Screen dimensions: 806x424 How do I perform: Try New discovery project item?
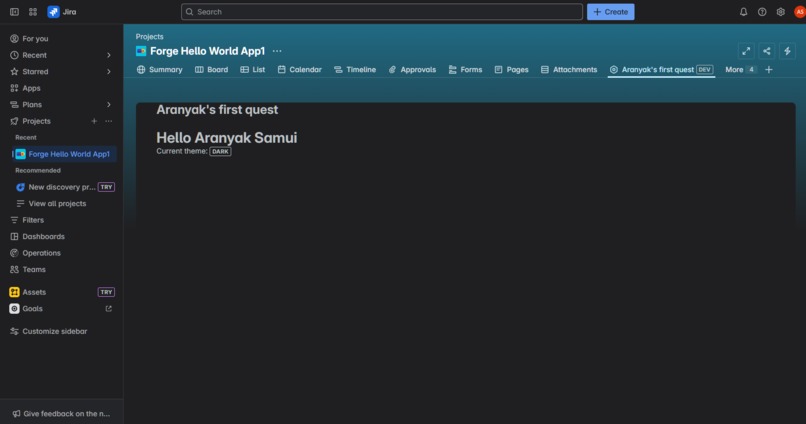click(x=64, y=187)
